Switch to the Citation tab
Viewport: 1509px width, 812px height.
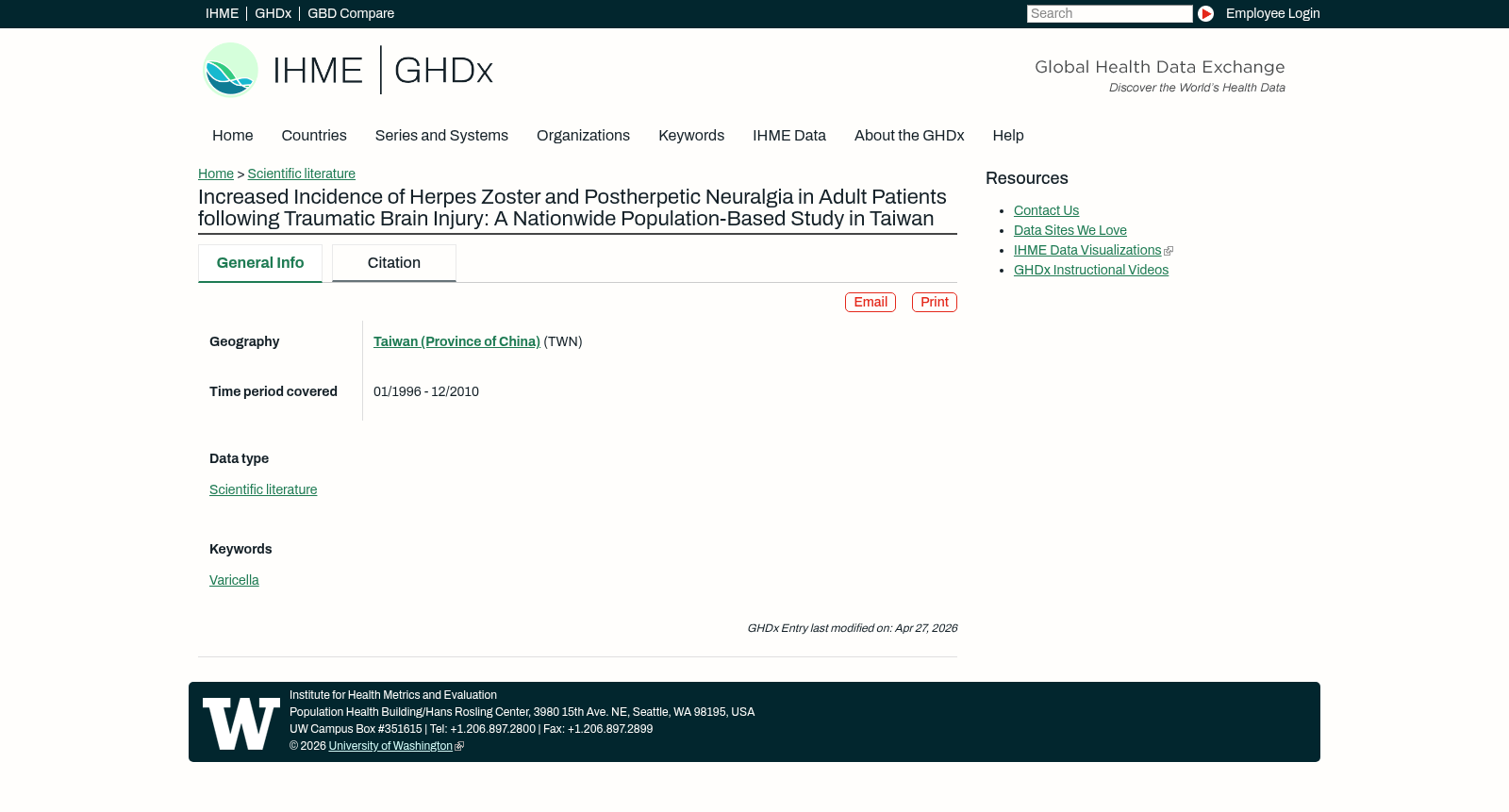tap(394, 263)
